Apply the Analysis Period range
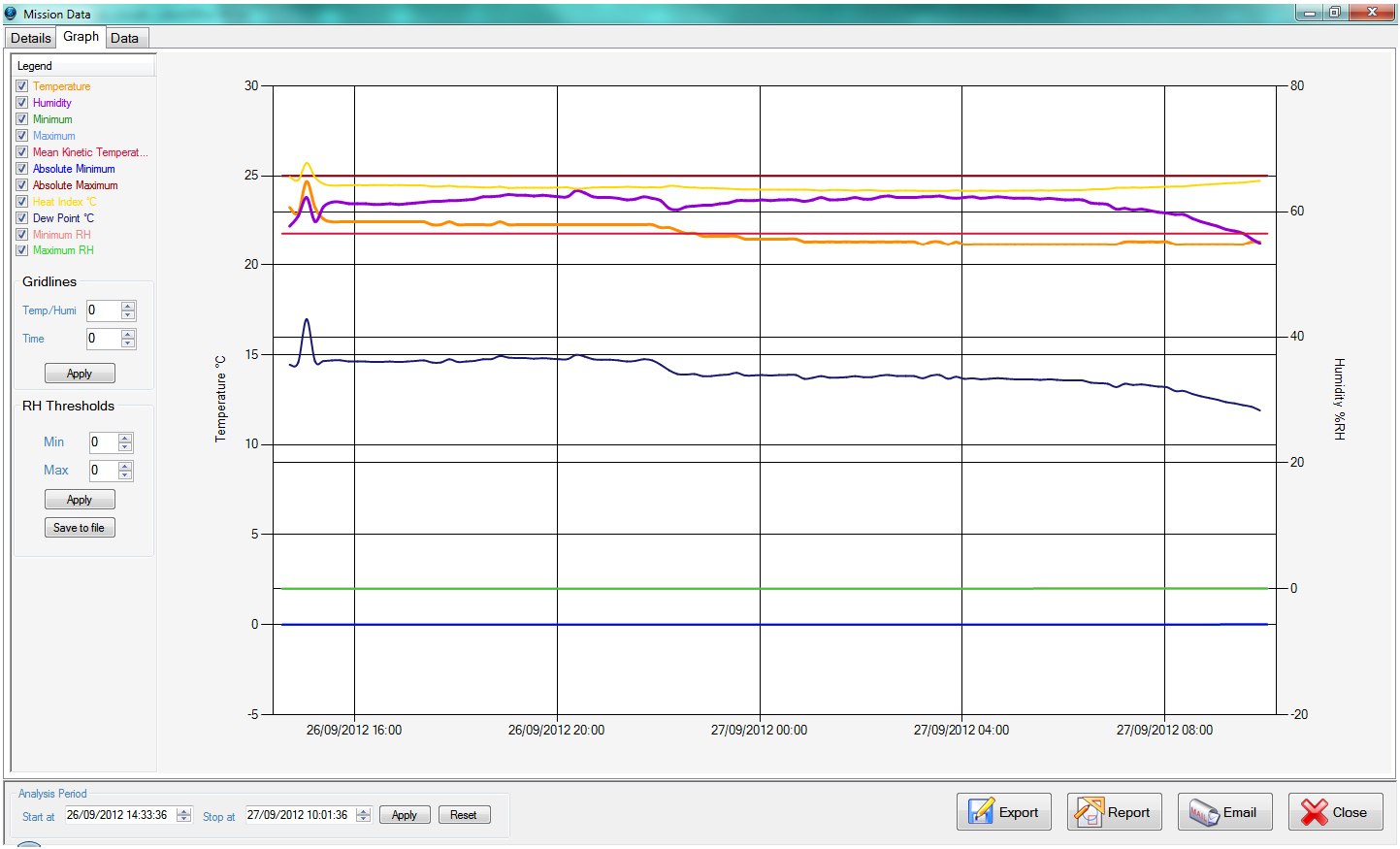 tap(405, 815)
